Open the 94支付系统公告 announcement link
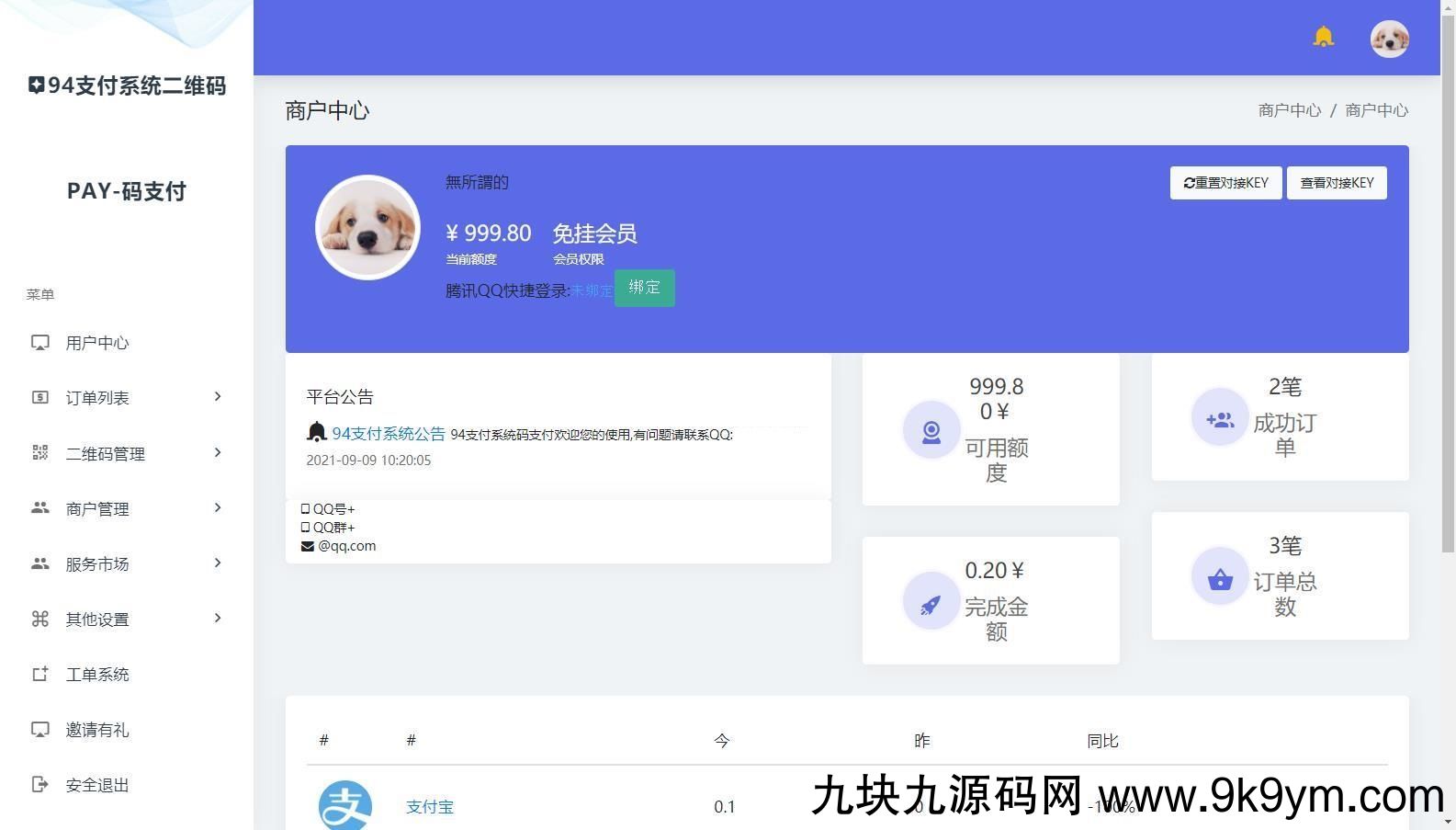This screenshot has width=1456, height=830. [389, 434]
